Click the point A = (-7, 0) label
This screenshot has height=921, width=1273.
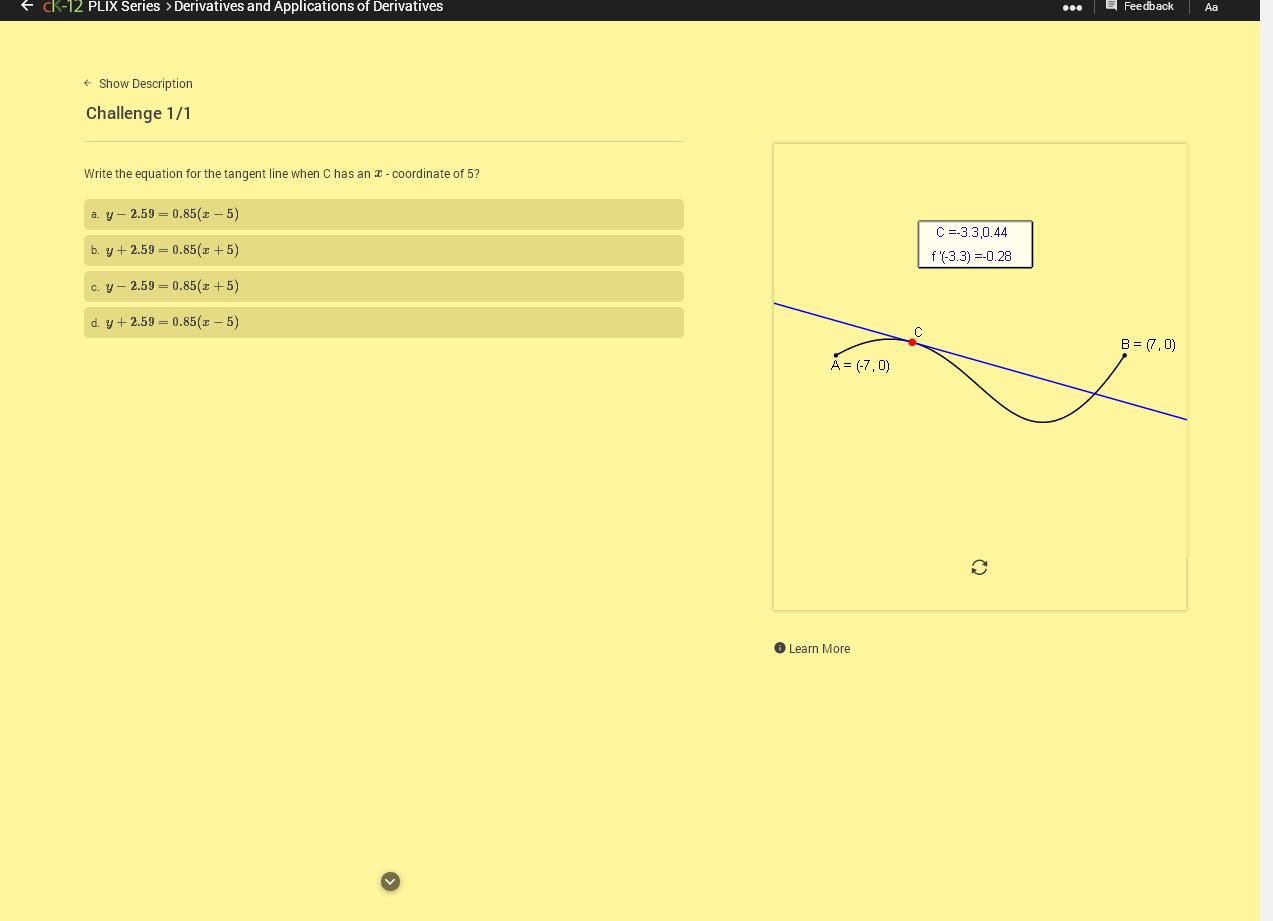(x=860, y=365)
